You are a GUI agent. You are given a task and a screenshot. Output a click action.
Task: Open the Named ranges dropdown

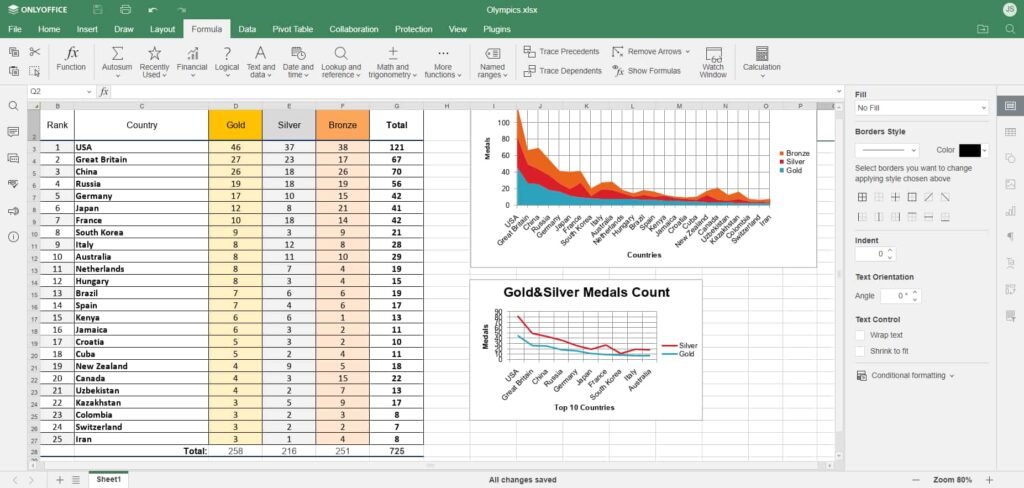492,63
